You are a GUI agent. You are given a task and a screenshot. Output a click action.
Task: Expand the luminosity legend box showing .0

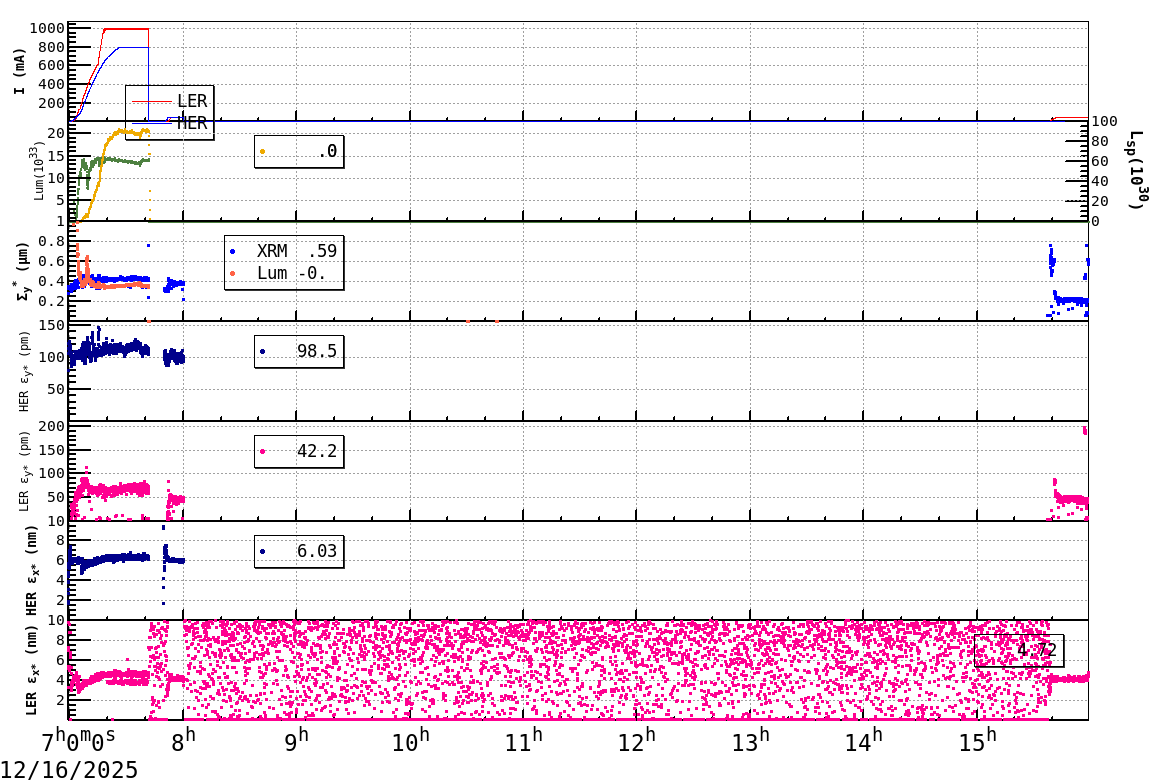(x=297, y=153)
